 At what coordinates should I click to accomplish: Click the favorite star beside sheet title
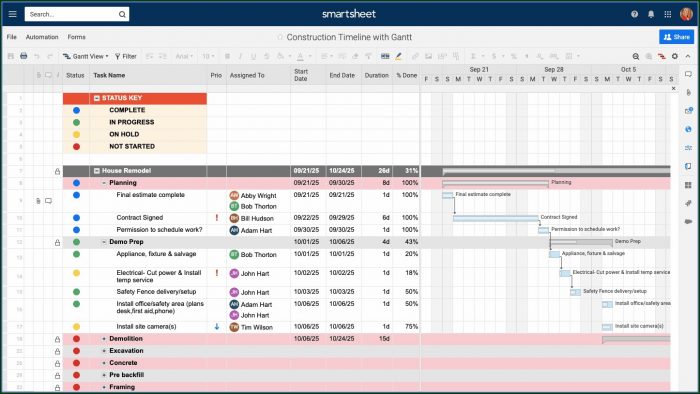280,37
